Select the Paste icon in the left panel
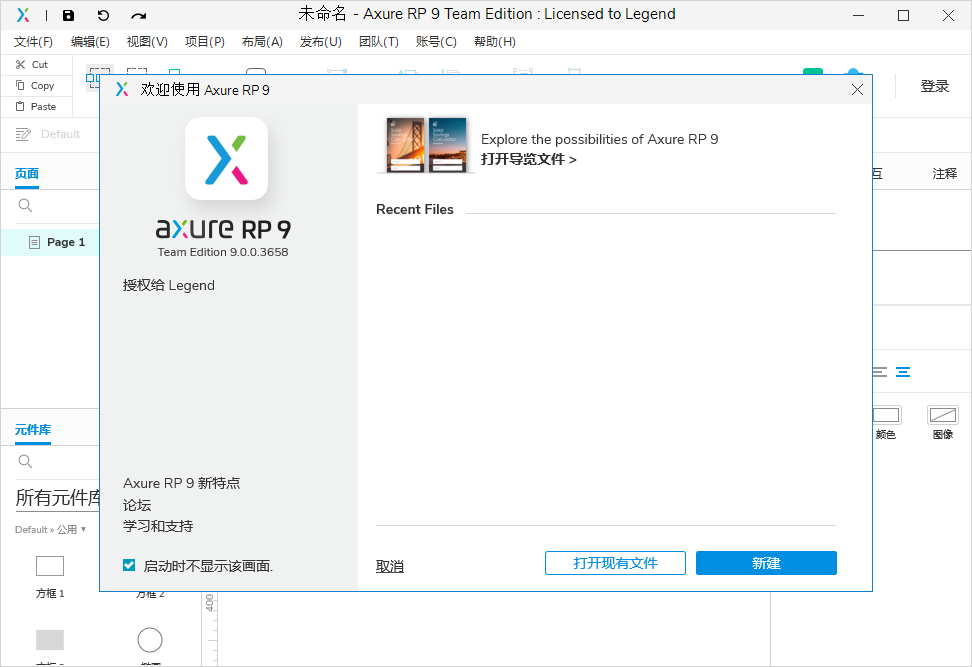This screenshot has height=667, width=972. pyautogui.click(x=22, y=106)
